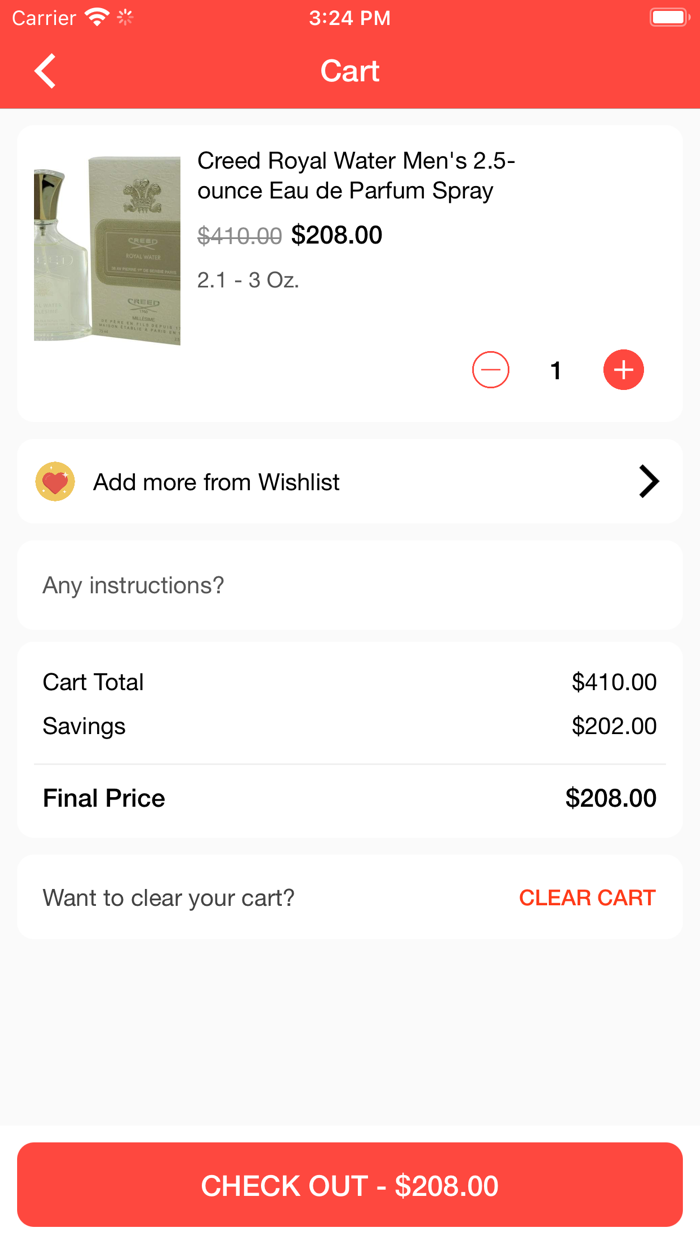The image size is (700, 1244).
Task: Click the Final Price label
Action: (104, 798)
